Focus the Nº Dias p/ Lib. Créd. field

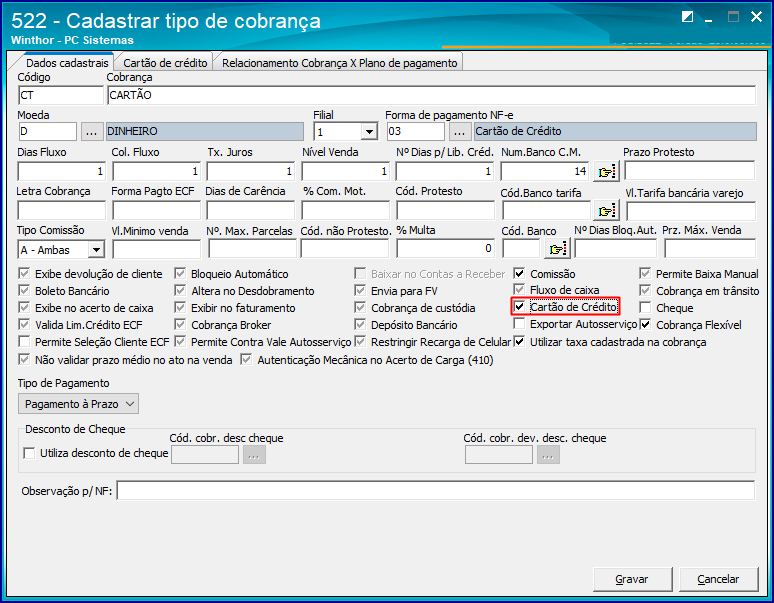pyautogui.click(x=445, y=171)
